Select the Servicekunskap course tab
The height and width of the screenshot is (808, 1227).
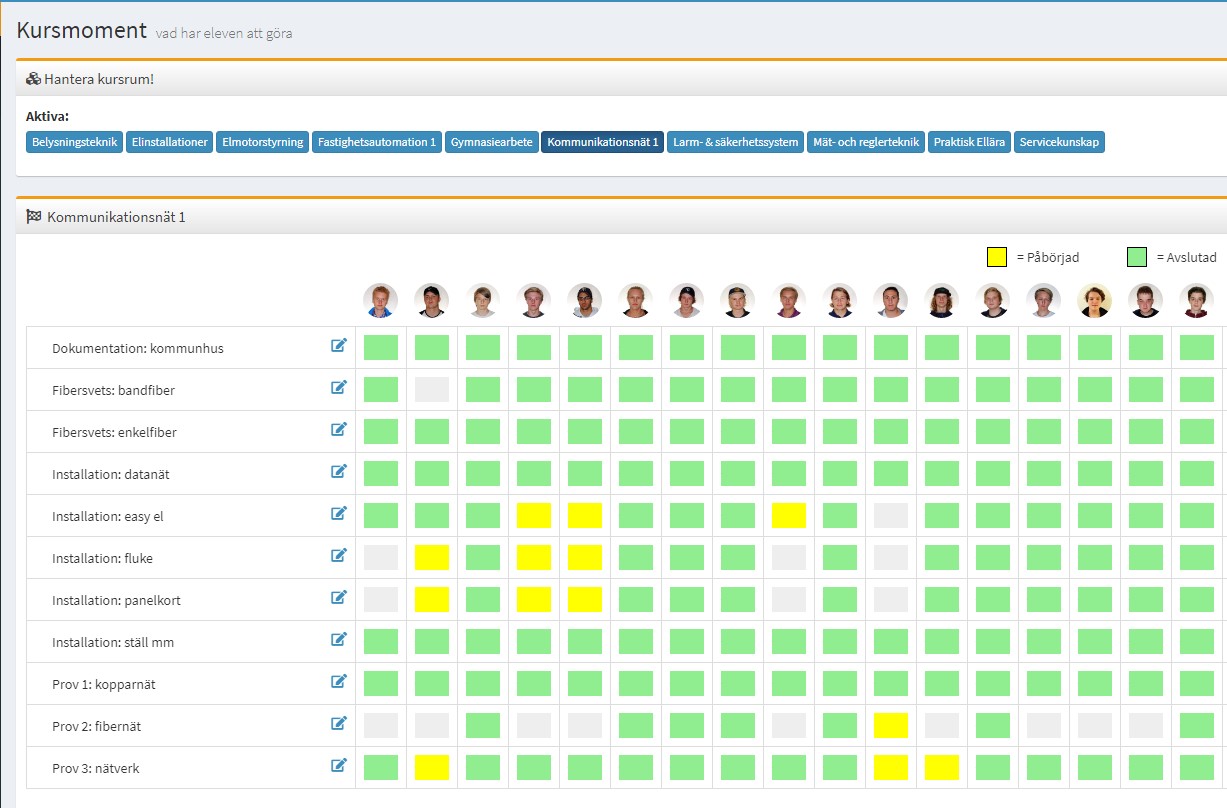(1059, 142)
